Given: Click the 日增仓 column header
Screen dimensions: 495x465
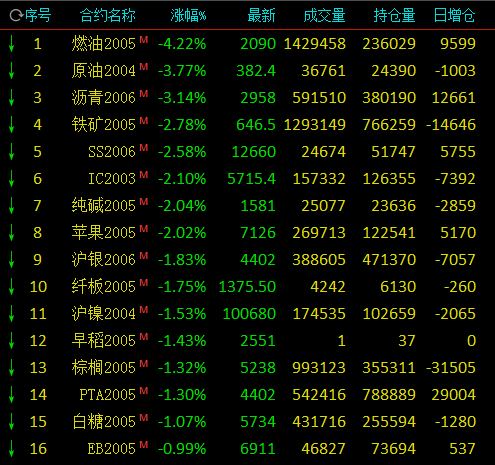Looking at the screenshot, I should [454, 15].
